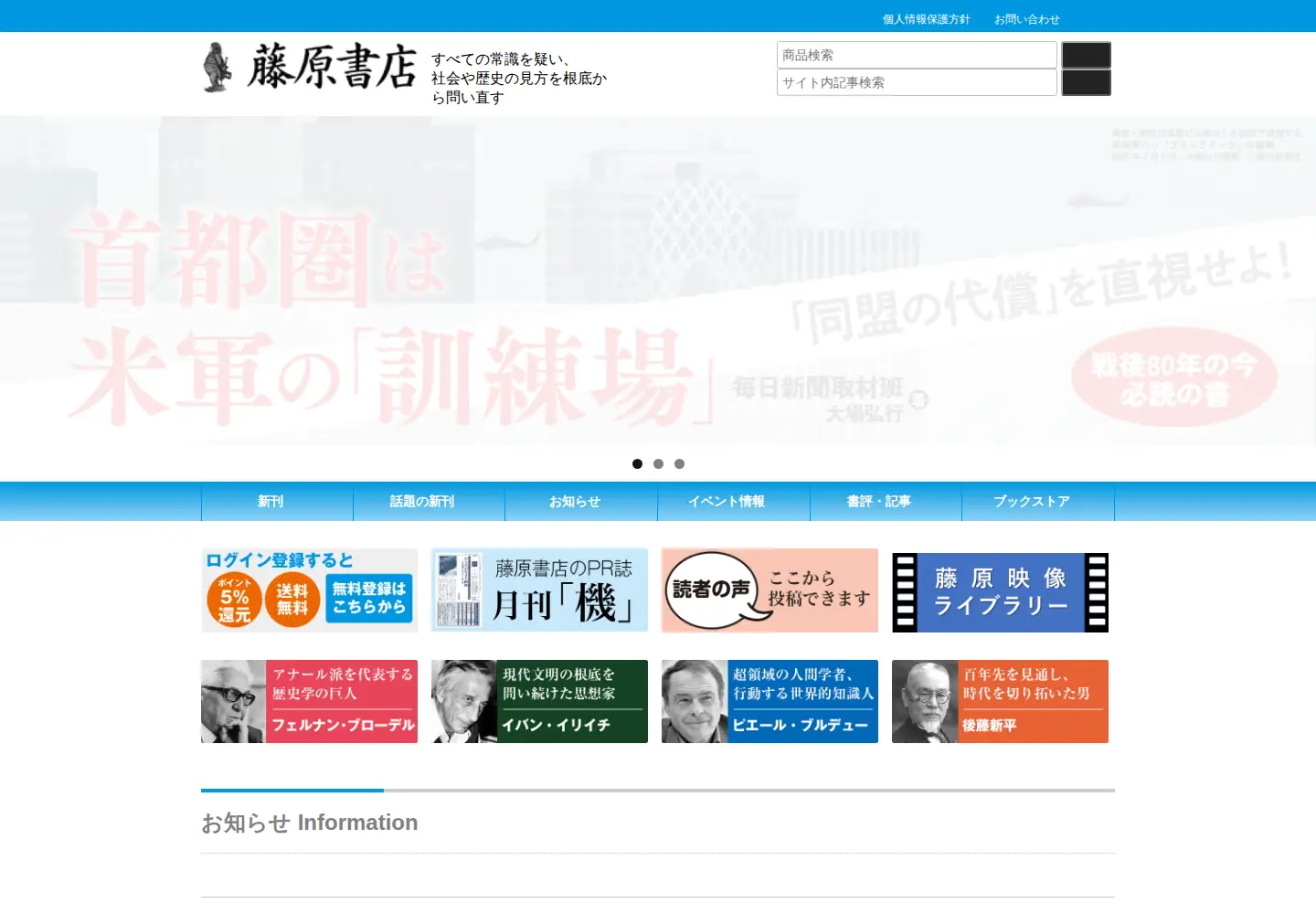The height and width of the screenshot is (914, 1316).
Task: Open the 読者の声 submission banner
Action: [x=769, y=590]
